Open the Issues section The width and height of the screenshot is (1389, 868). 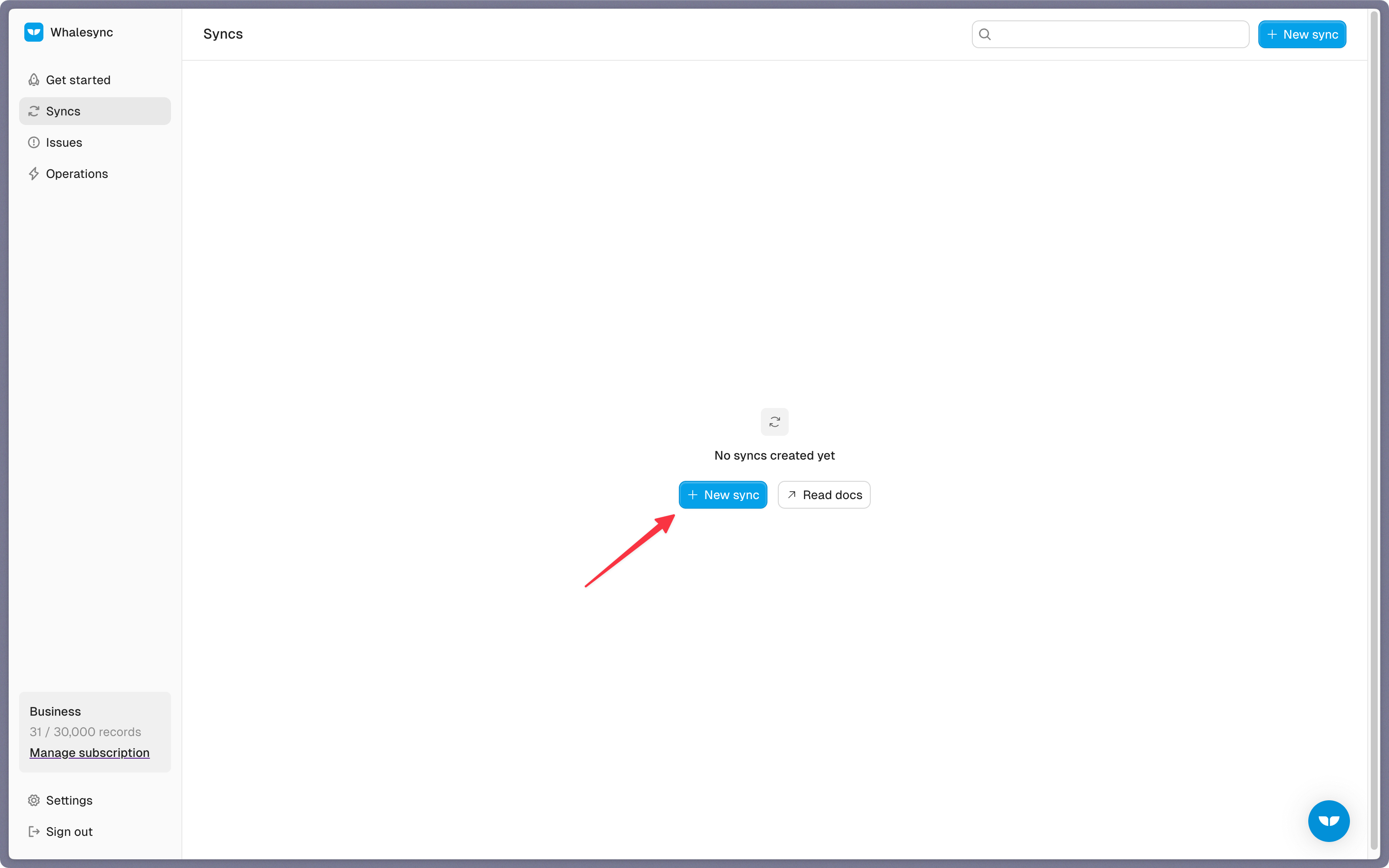pyautogui.click(x=95, y=142)
